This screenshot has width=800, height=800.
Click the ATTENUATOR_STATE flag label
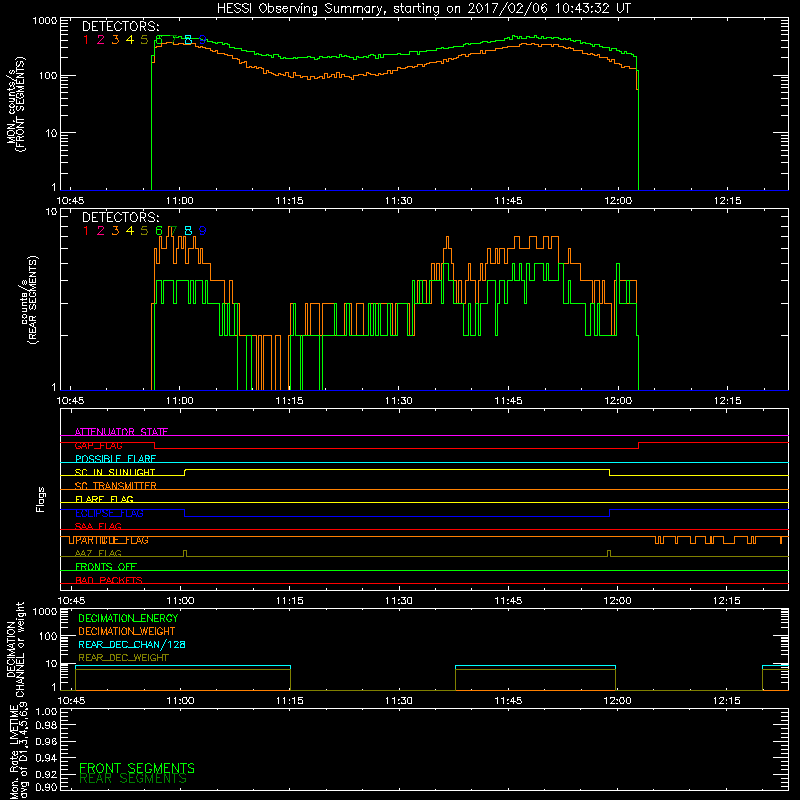[121, 432]
